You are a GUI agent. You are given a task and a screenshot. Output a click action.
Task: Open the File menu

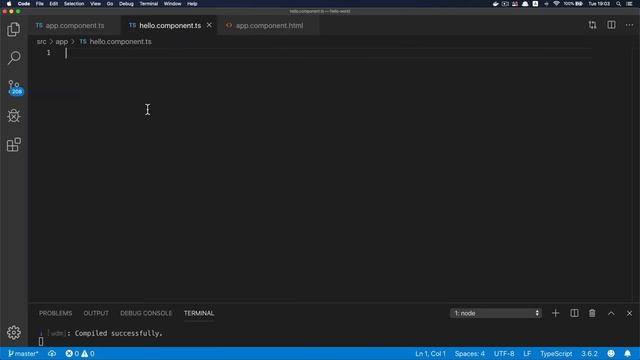tap(40, 4)
